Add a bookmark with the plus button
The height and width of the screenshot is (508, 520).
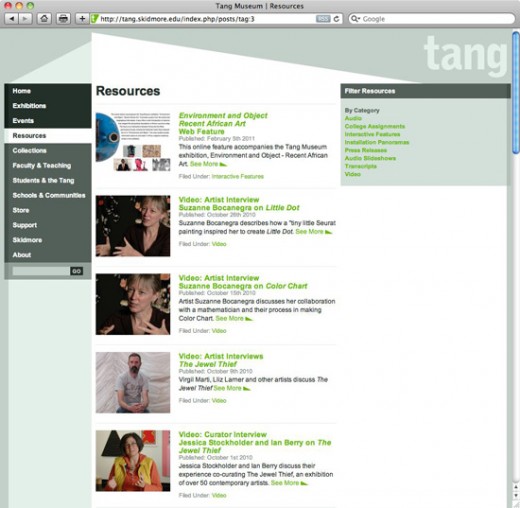(82, 19)
